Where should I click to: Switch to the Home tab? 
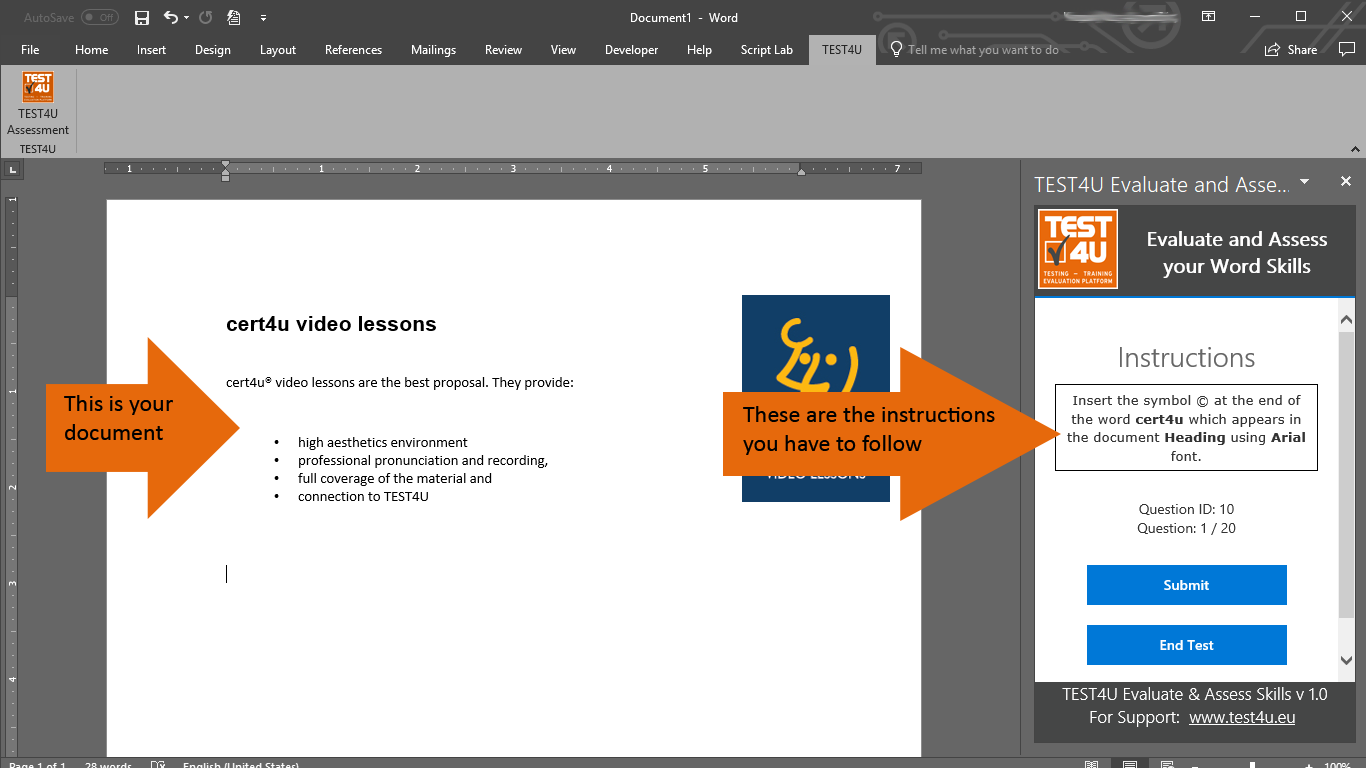92,50
